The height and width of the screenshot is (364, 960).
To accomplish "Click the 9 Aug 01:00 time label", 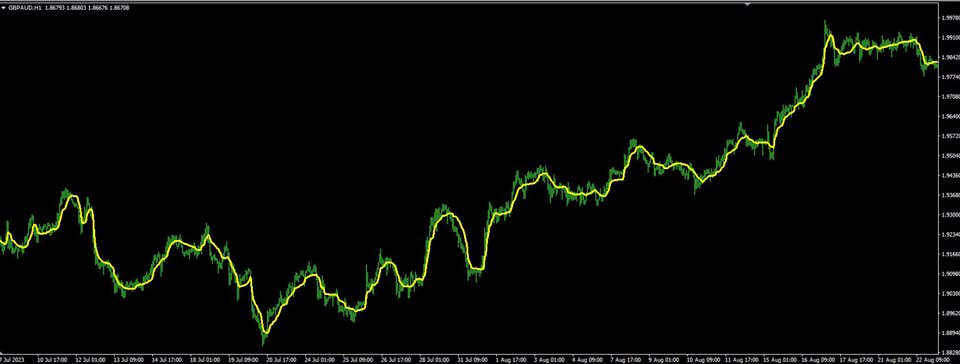I will [x=665, y=360].
